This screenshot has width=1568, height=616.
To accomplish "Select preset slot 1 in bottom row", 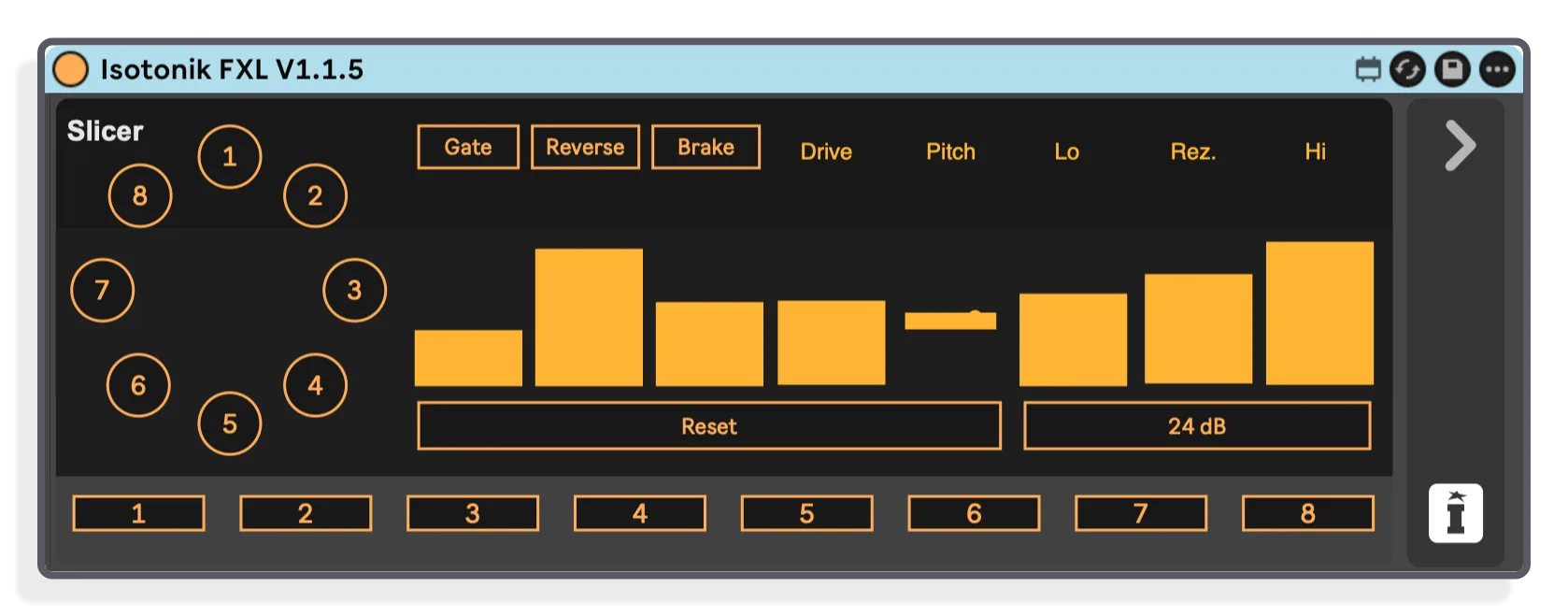I will (x=138, y=513).
